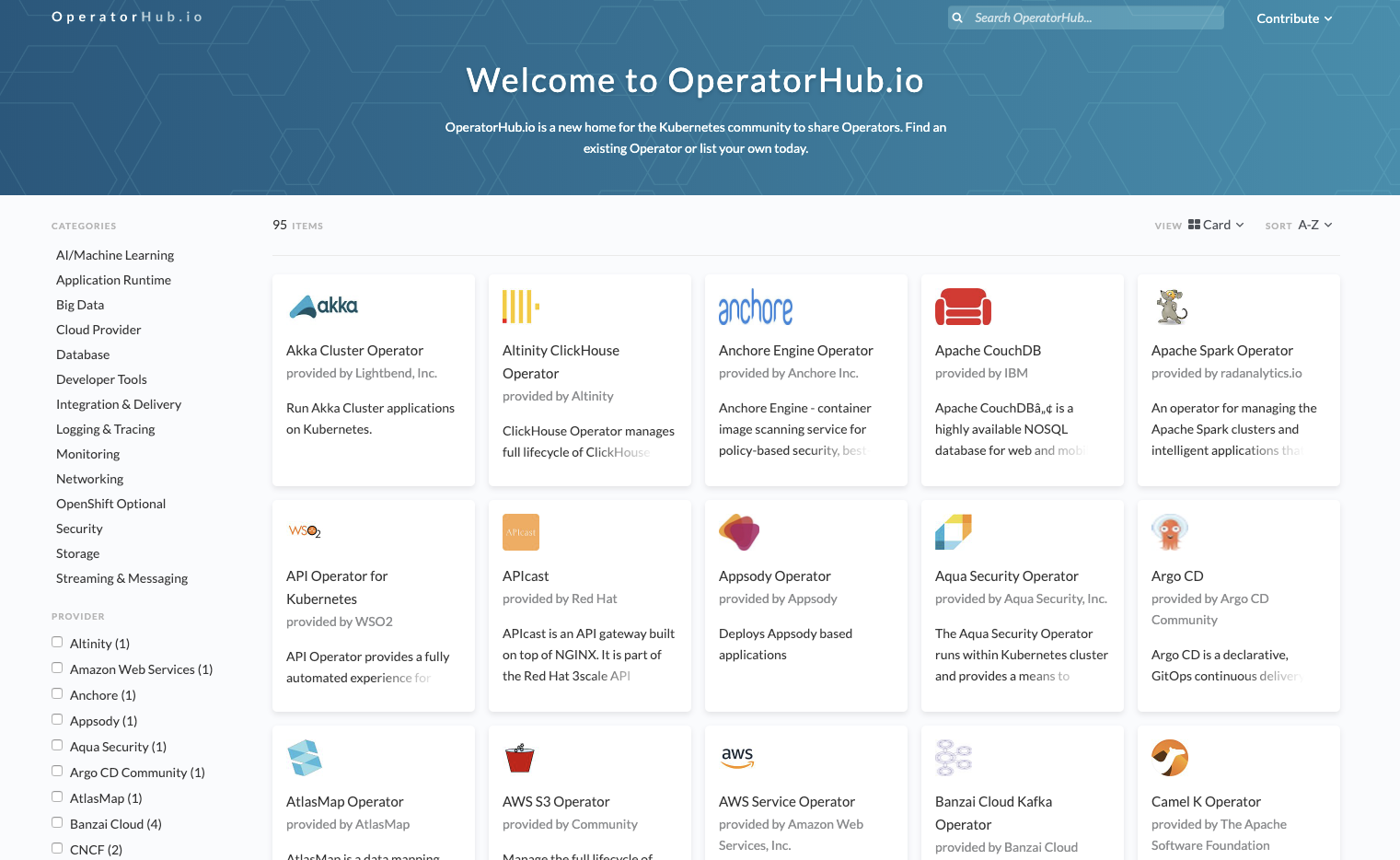Toggle the Amazon Web Services provider checkbox
This screenshot has width=1400, height=860.
57,668
